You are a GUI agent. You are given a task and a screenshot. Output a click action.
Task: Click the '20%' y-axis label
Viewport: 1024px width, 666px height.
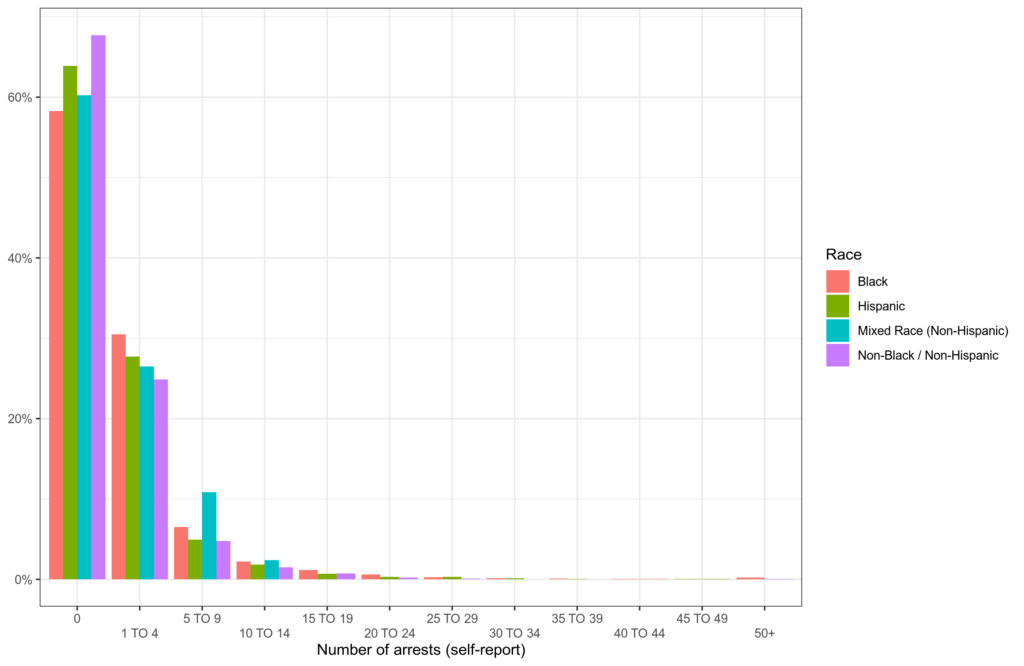(20, 419)
